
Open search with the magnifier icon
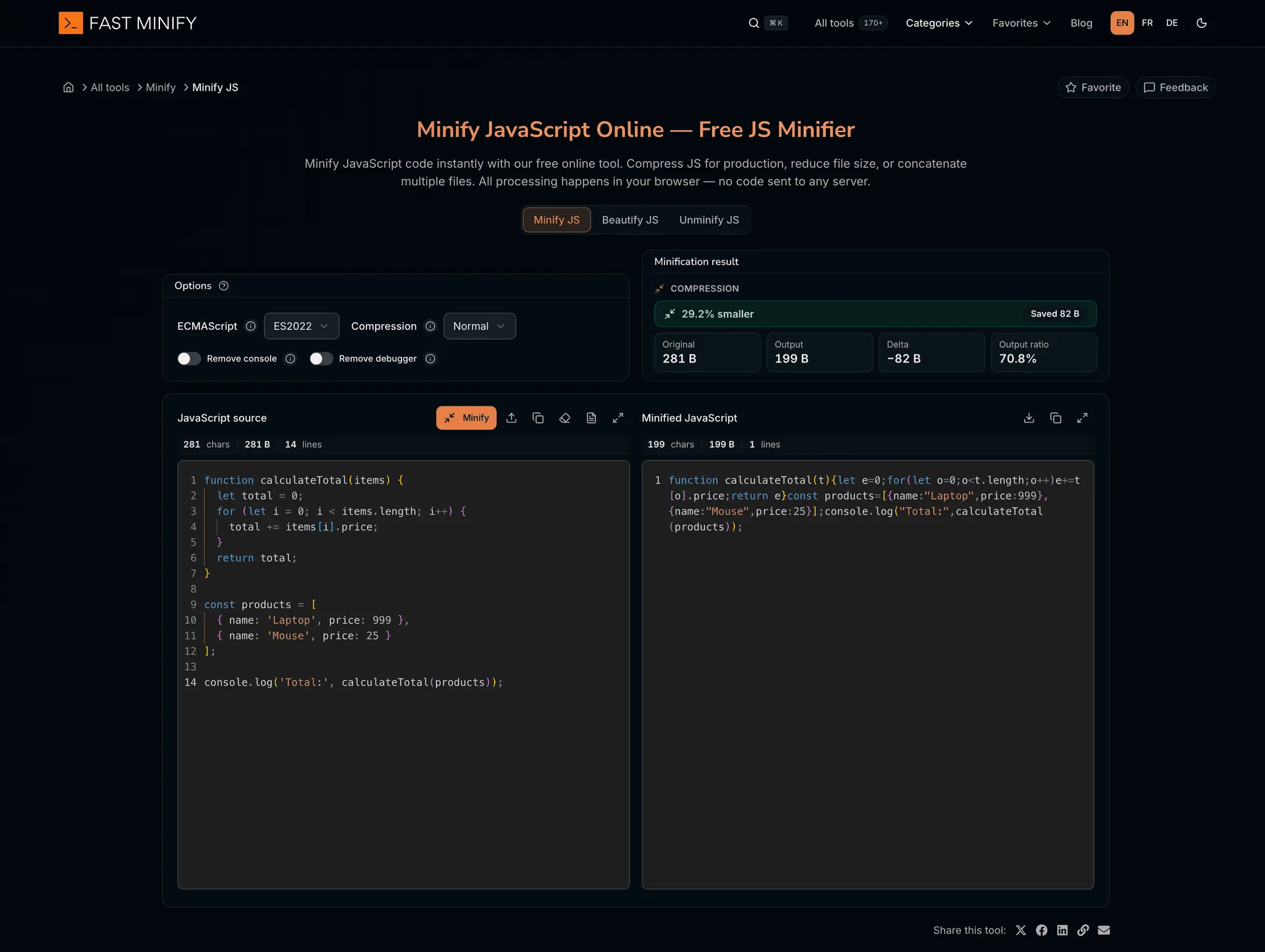[754, 23]
